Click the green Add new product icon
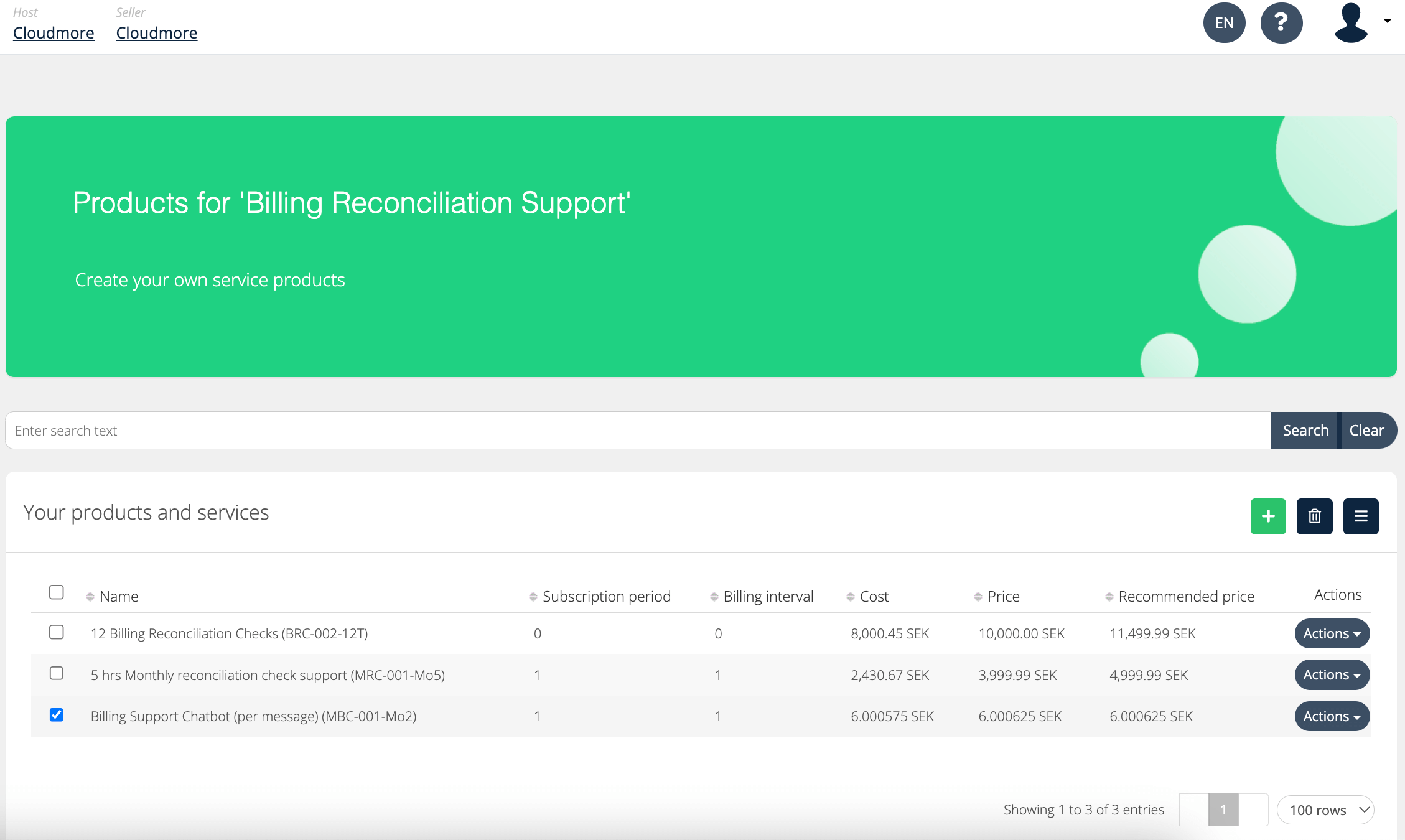The height and width of the screenshot is (840, 1405). pos(1269,516)
